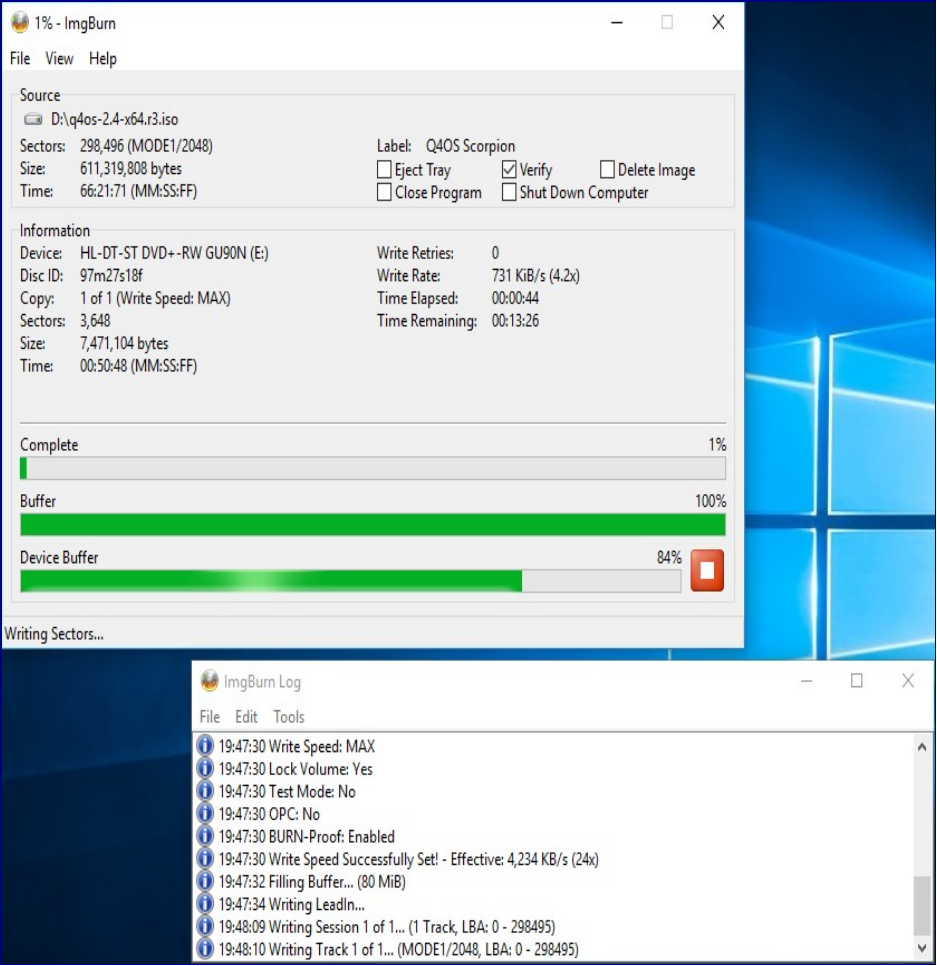Click '19:47:32 Filling Buffer... (80 MiB)' log entry
This screenshot has height=966, width=937.
point(312,881)
